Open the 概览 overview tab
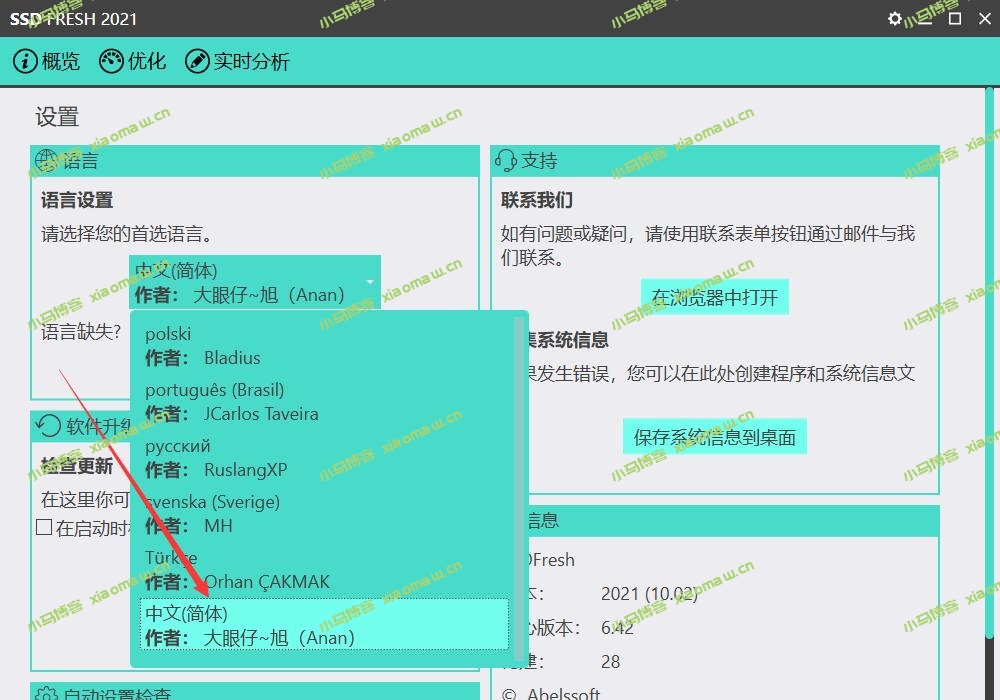Screen dimensions: 1000x700 pyautogui.click(x=47, y=61)
